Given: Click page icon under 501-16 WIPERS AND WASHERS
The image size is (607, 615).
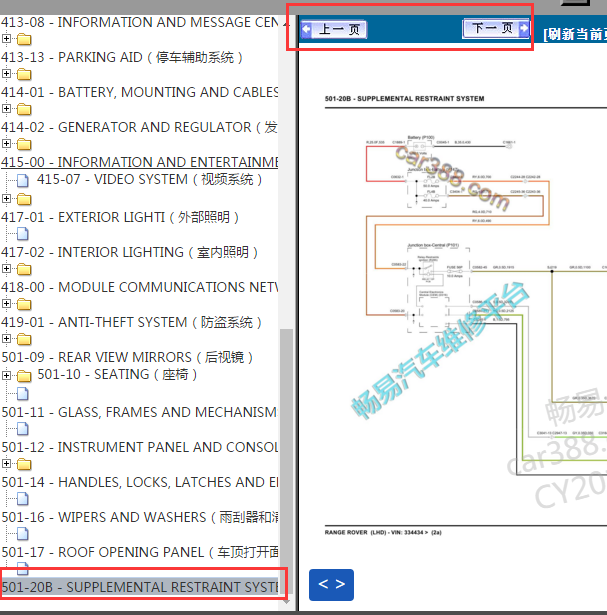Looking at the screenshot, I should point(23,534).
